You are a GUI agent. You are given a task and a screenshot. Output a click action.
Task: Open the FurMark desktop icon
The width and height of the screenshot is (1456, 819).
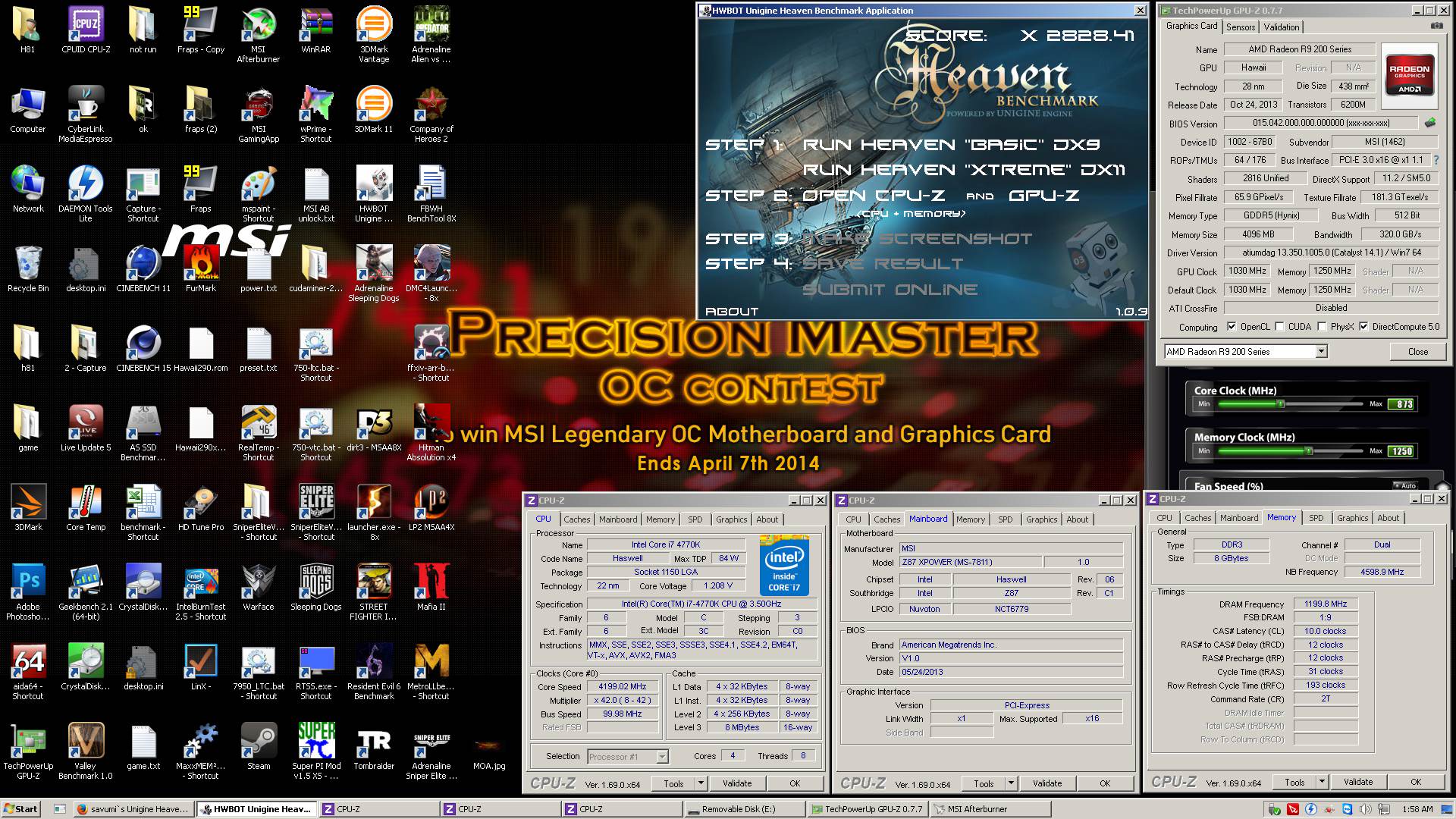click(x=201, y=269)
